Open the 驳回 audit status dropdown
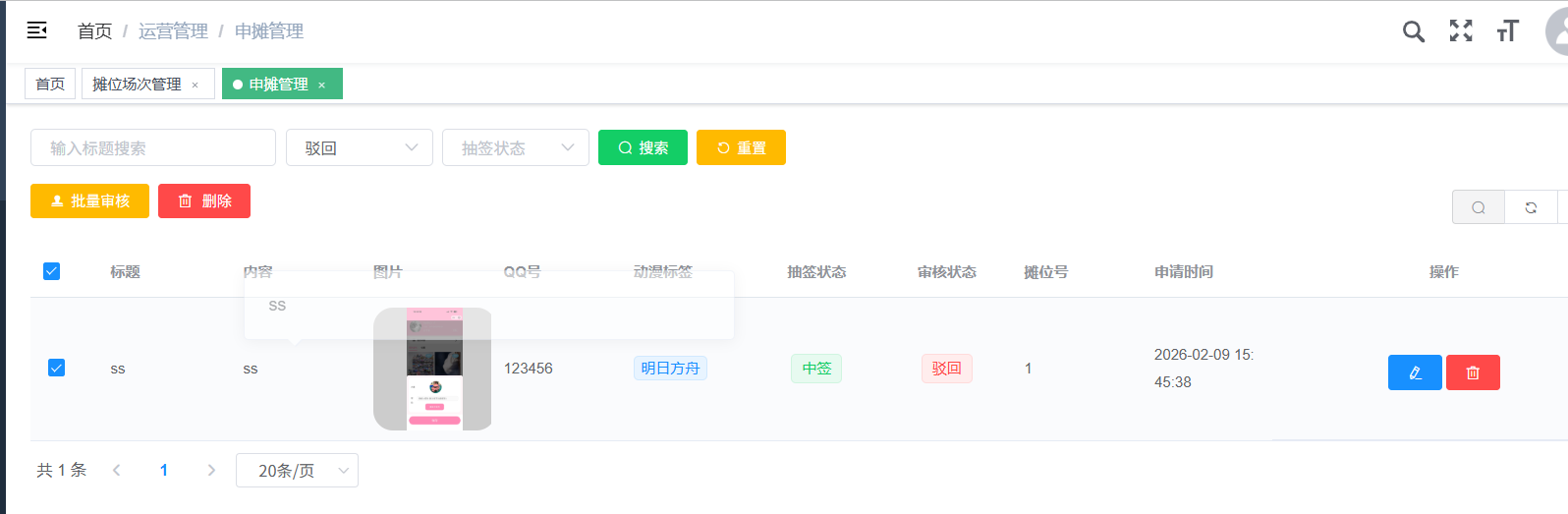The height and width of the screenshot is (514, 1568). (x=359, y=147)
